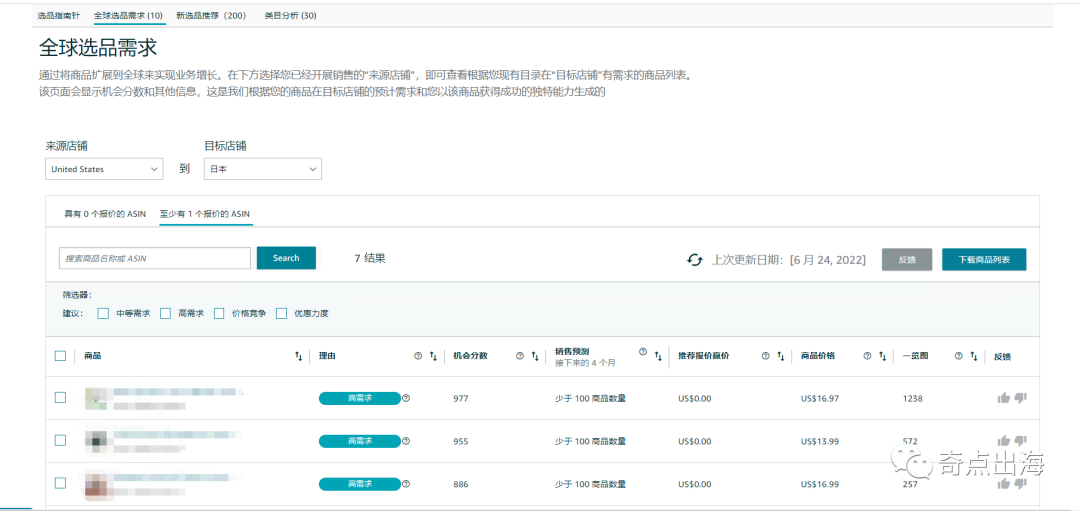Viewport: 1080px width, 511px height.
Task: Enable the 价格竞争 filter checkbox
Action: click(x=219, y=313)
